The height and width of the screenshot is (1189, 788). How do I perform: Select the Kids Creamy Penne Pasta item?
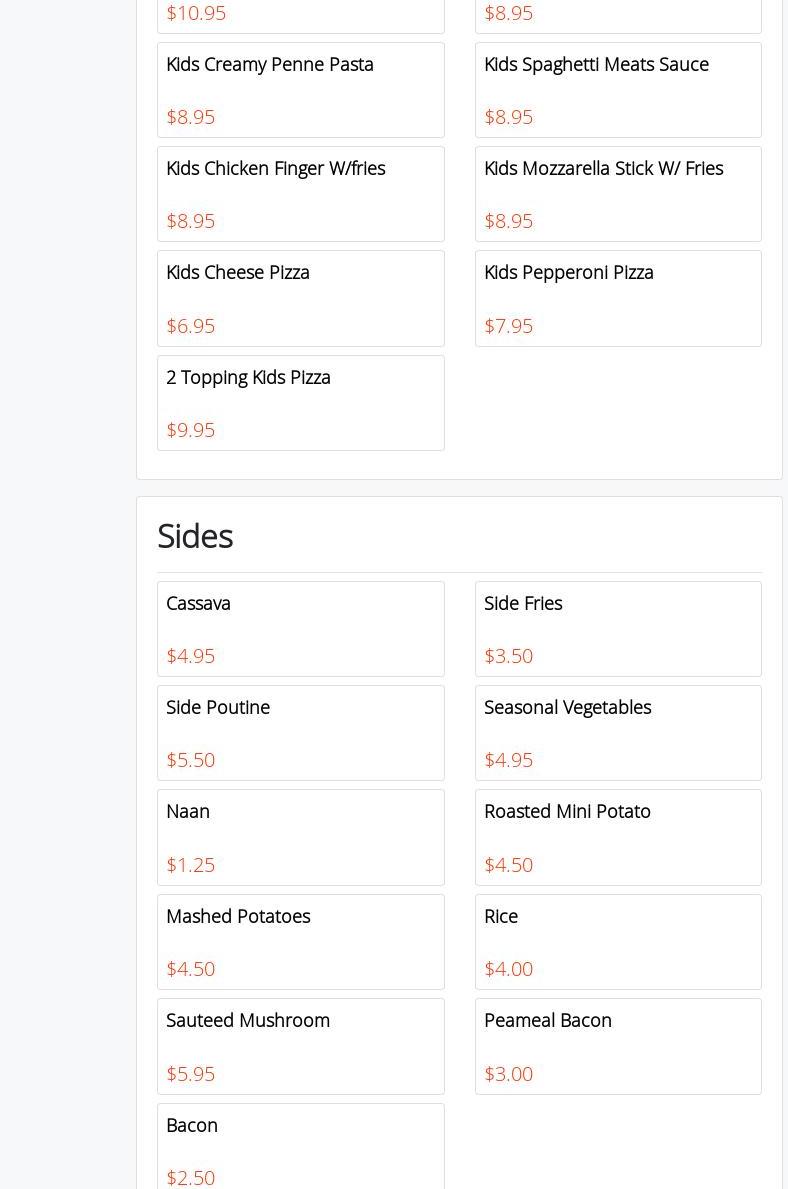(x=300, y=90)
